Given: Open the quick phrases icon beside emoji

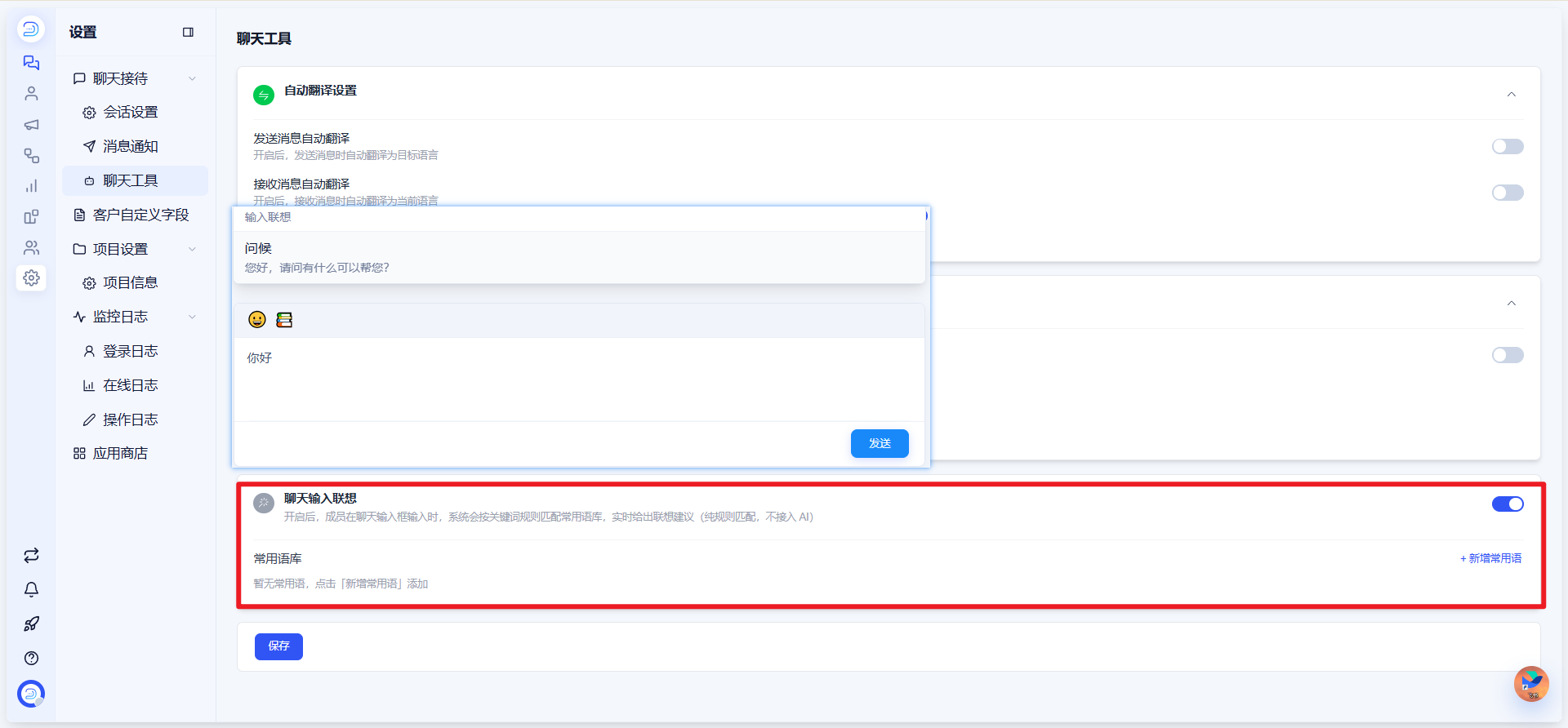Looking at the screenshot, I should click(x=284, y=320).
